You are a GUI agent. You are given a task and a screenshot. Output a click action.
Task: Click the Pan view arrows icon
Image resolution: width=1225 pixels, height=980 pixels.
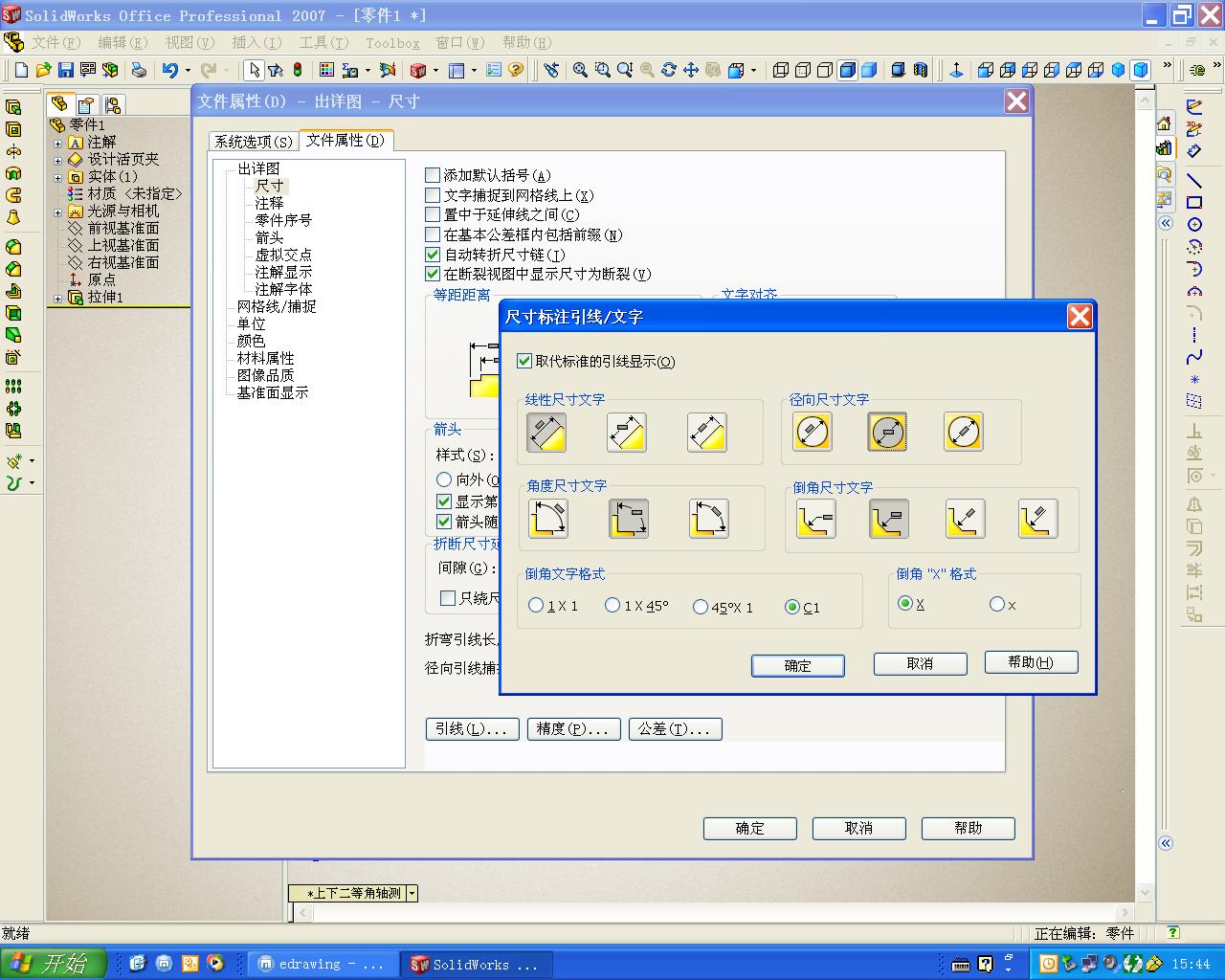point(691,70)
